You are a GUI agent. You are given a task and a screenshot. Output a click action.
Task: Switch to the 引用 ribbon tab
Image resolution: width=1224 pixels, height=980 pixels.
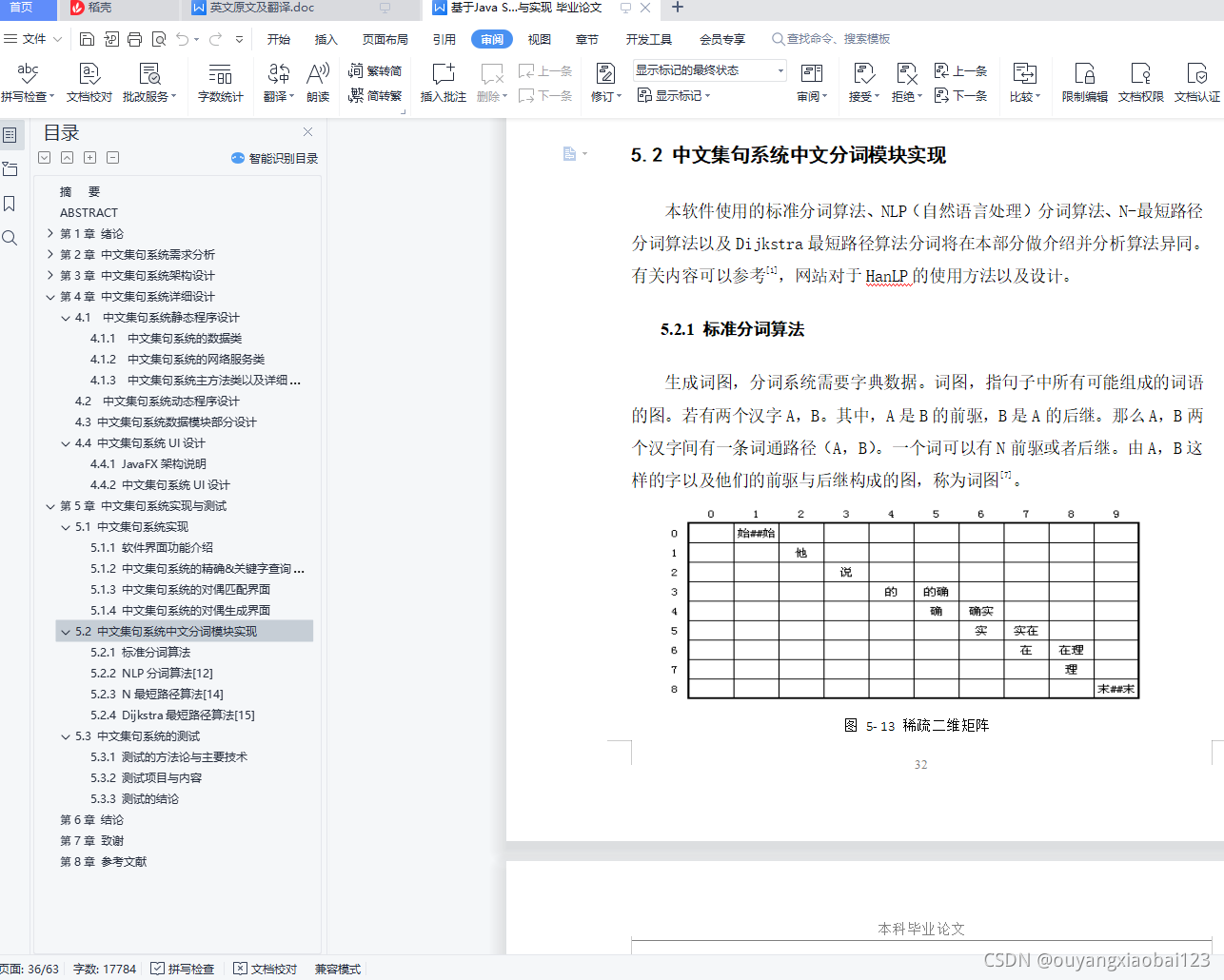pyautogui.click(x=444, y=39)
